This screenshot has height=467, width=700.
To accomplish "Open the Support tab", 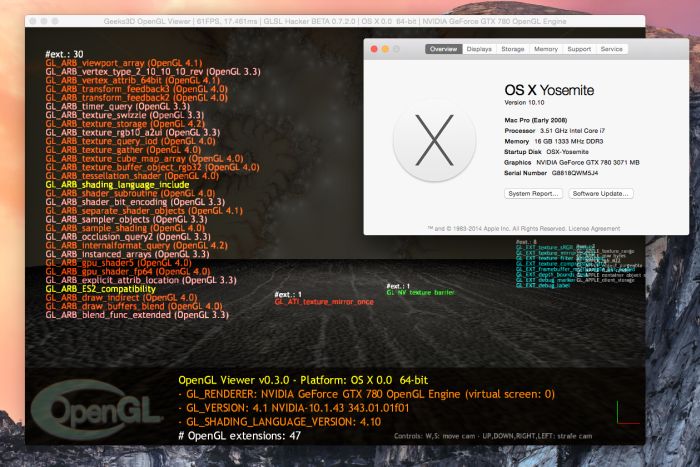I will coord(579,49).
